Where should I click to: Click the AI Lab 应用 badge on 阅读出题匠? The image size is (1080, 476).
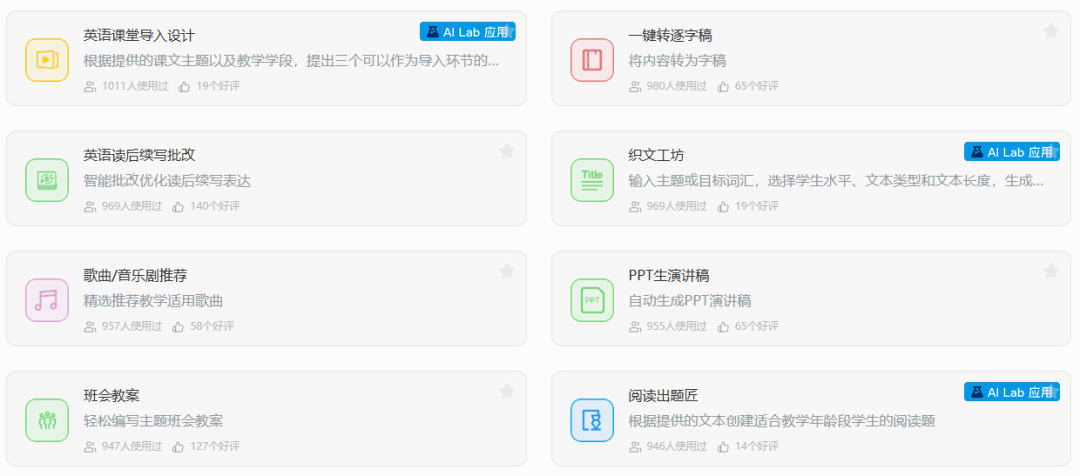(1012, 392)
